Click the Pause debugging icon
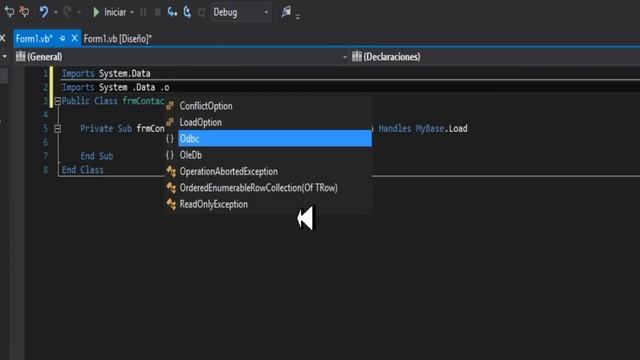Viewport: 640px width, 360px height. pyautogui.click(x=143, y=12)
